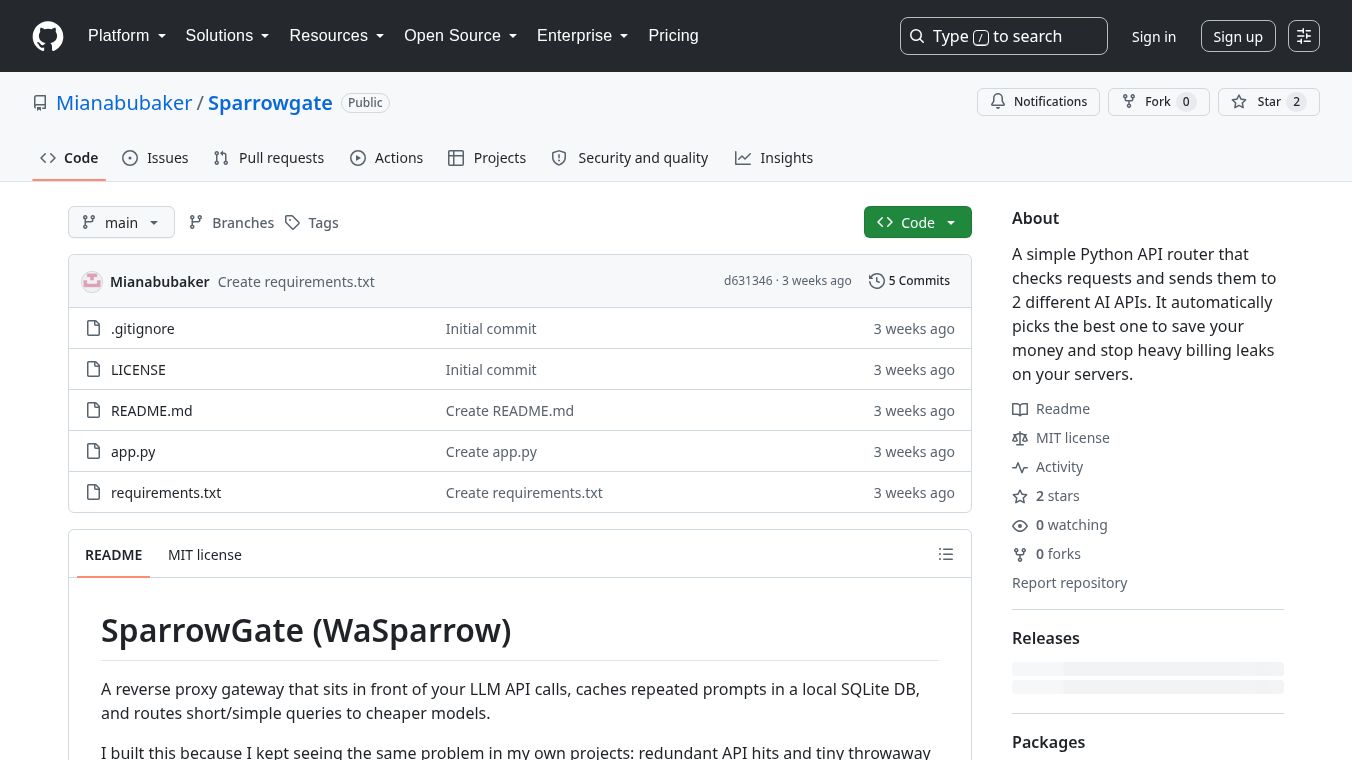The width and height of the screenshot is (1352, 760).
Task: Switch to the Code tab
Action: pyautogui.click(x=69, y=158)
